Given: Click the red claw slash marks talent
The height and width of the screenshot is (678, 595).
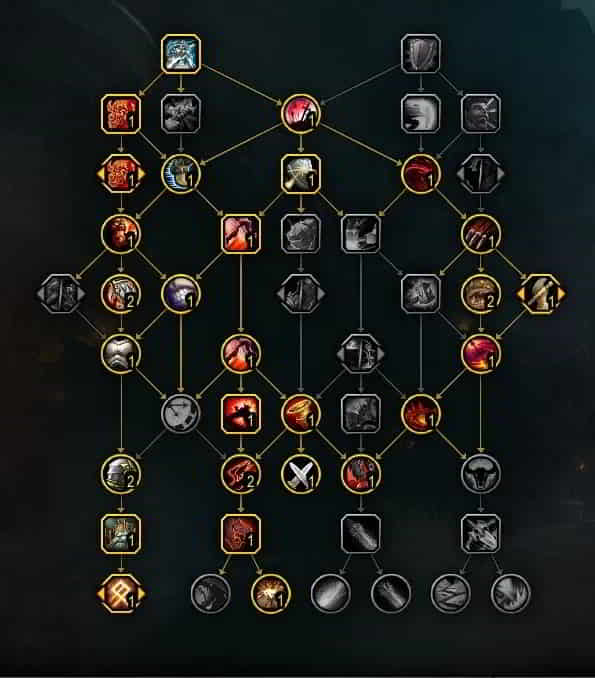Looking at the screenshot, I should tap(481, 234).
